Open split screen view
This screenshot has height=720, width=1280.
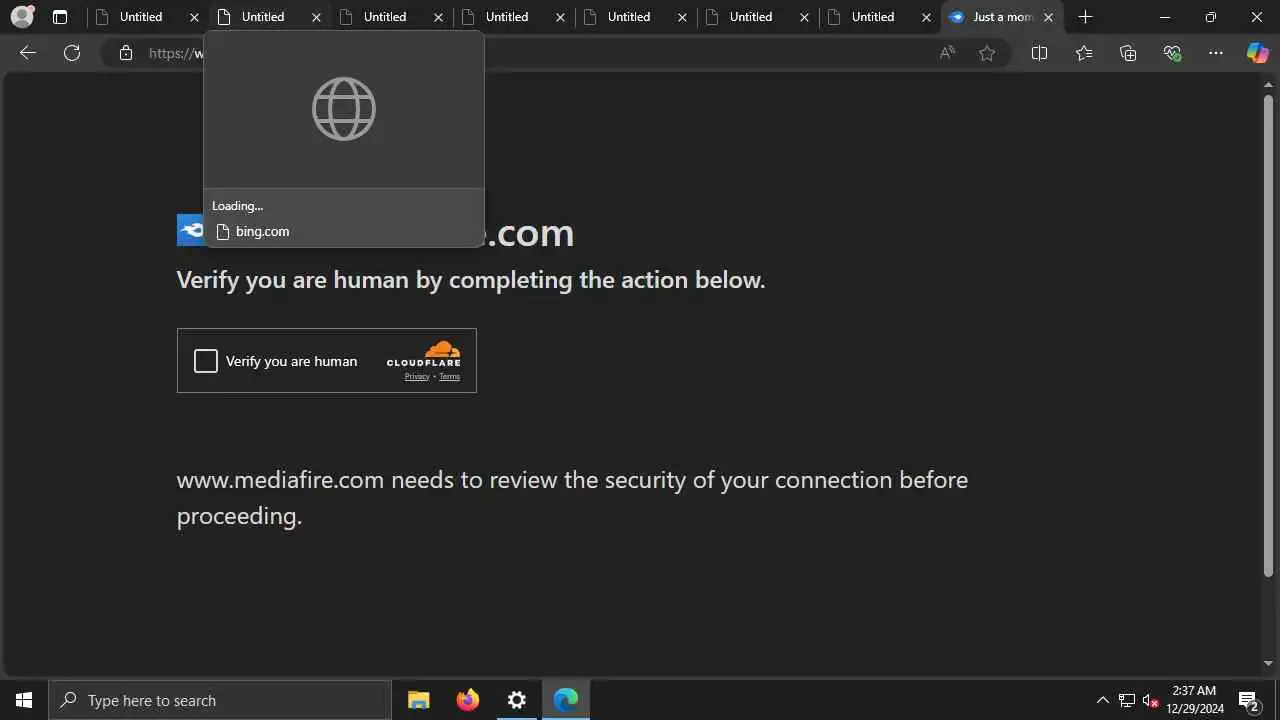point(1039,53)
